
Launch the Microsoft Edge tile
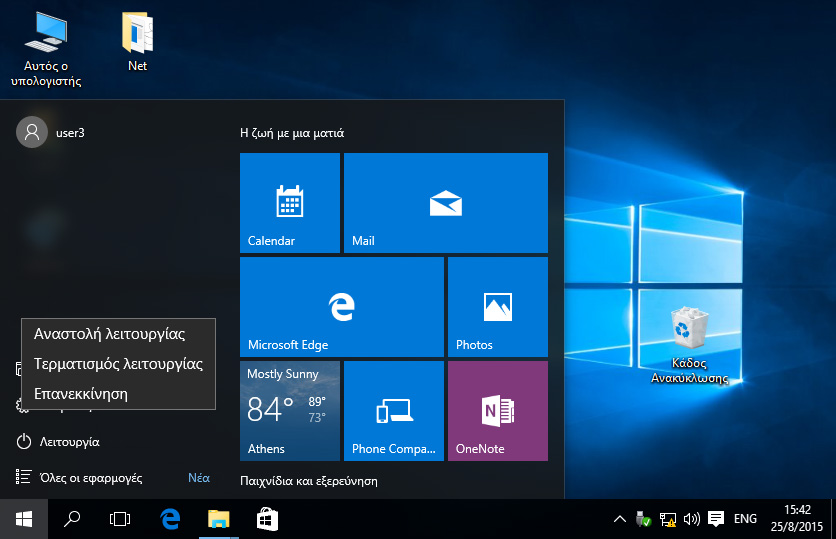click(342, 307)
